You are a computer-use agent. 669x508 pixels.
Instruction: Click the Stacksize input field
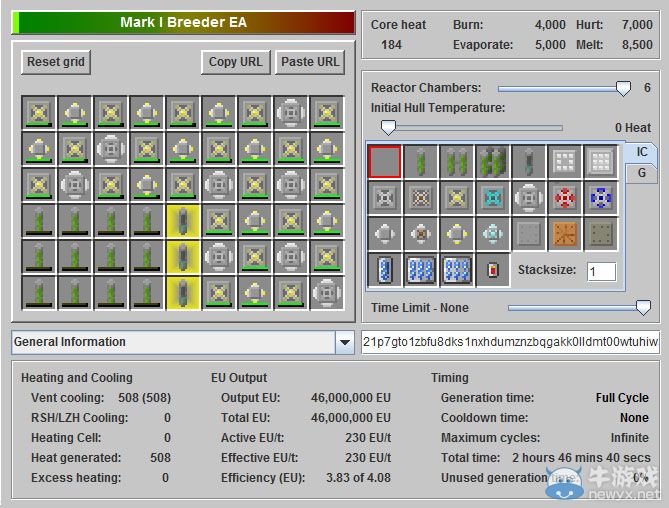[601, 271]
